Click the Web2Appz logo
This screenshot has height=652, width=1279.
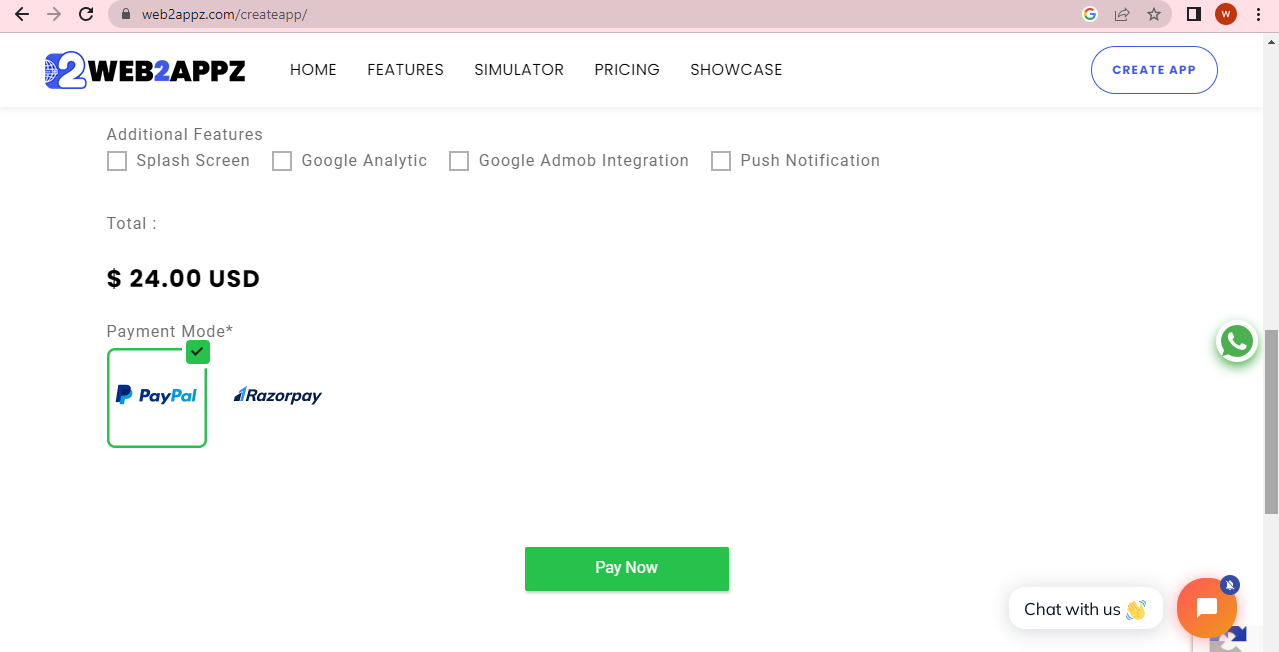point(144,69)
